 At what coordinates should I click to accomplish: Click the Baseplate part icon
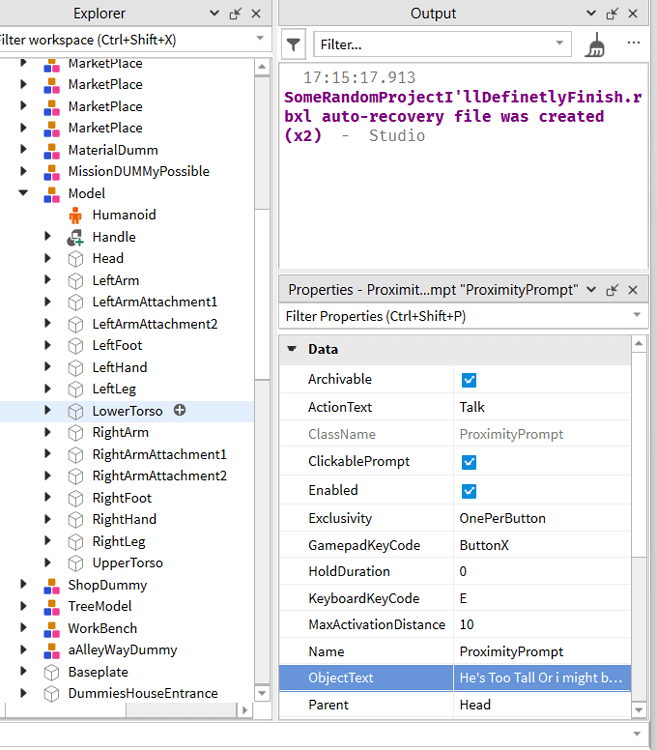tap(51, 673)
